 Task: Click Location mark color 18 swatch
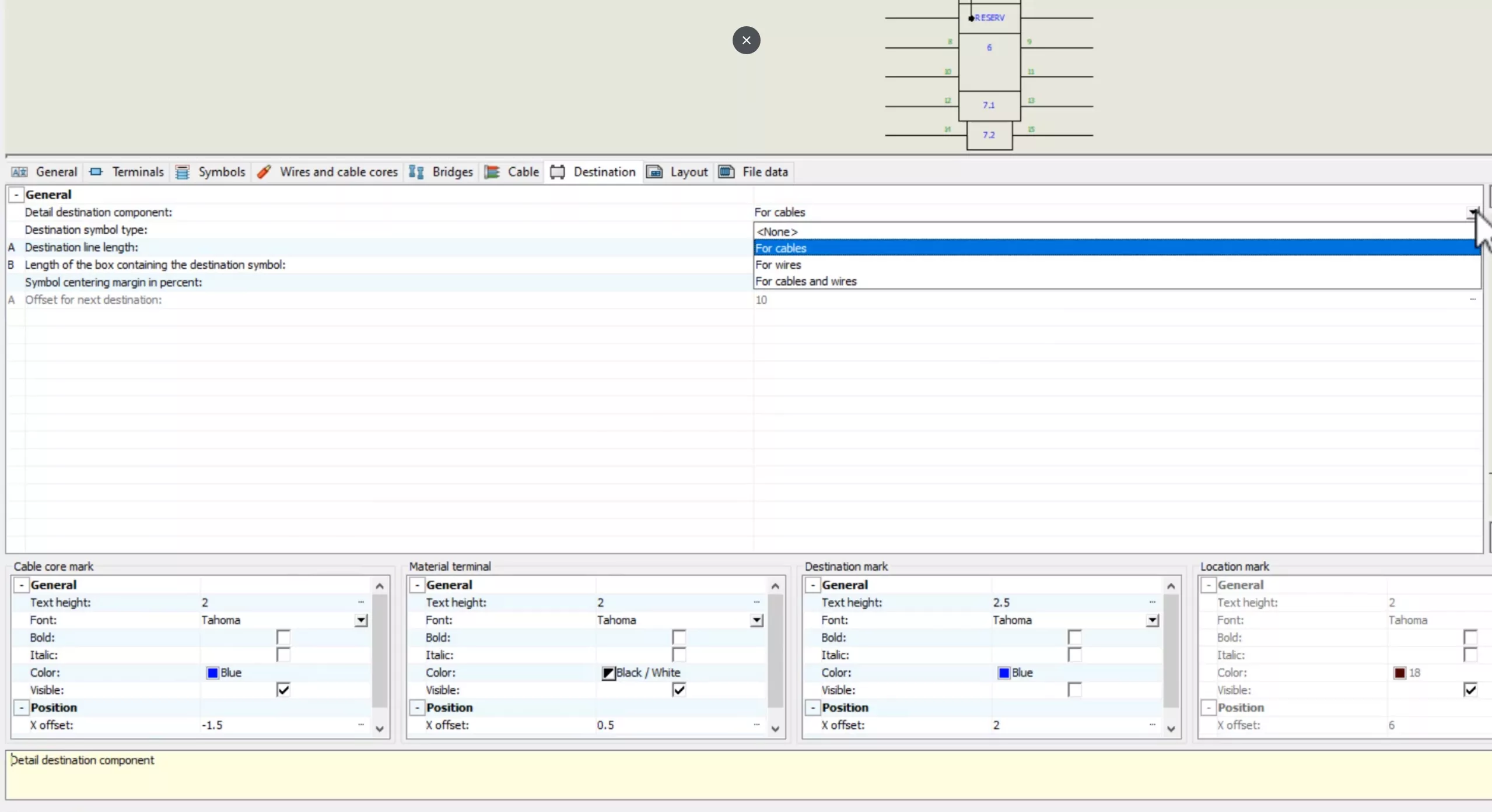(1400, 673)
